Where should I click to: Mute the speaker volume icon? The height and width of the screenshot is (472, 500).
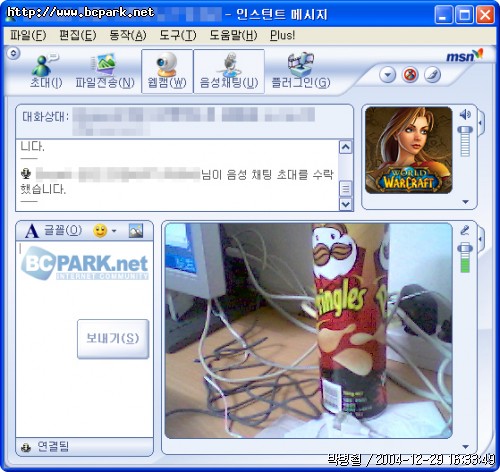point(465,115)
